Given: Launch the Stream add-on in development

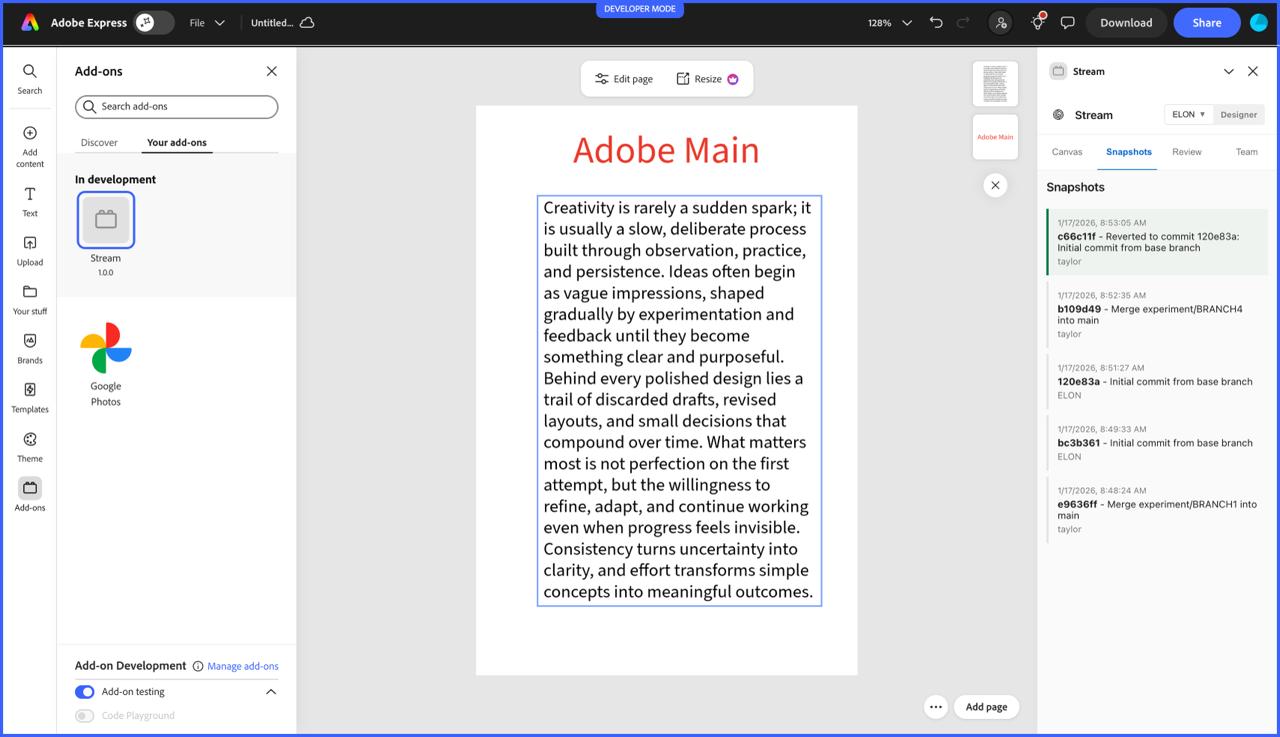Looking at the screenshot, I should [106, 220].
